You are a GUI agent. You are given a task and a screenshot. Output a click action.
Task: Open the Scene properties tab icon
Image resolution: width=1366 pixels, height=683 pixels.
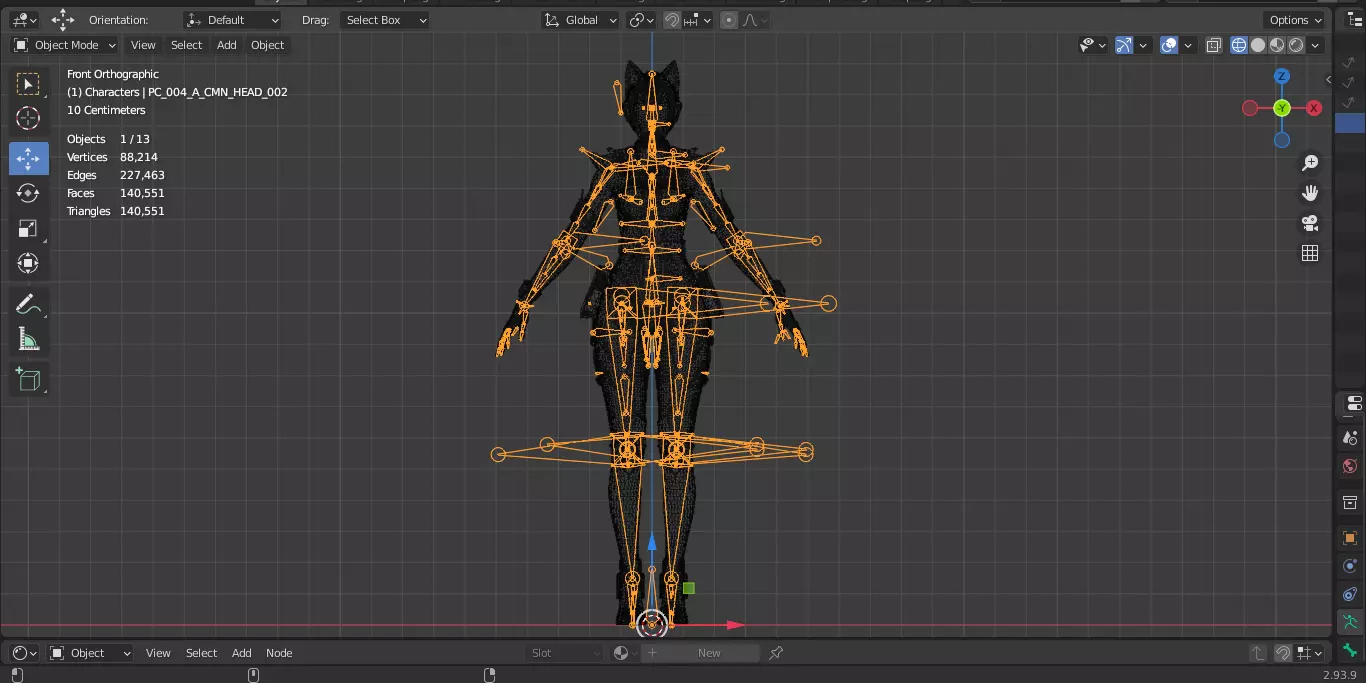point(1350,437)
